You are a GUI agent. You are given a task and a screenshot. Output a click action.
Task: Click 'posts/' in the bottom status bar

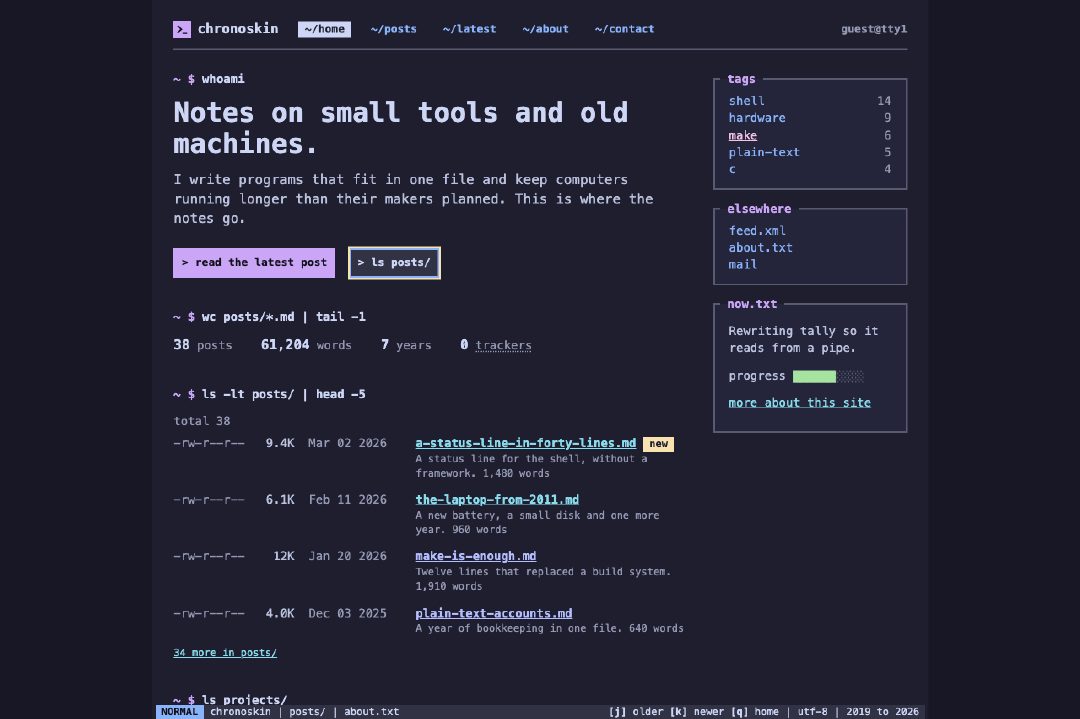[x=307, y=711]
